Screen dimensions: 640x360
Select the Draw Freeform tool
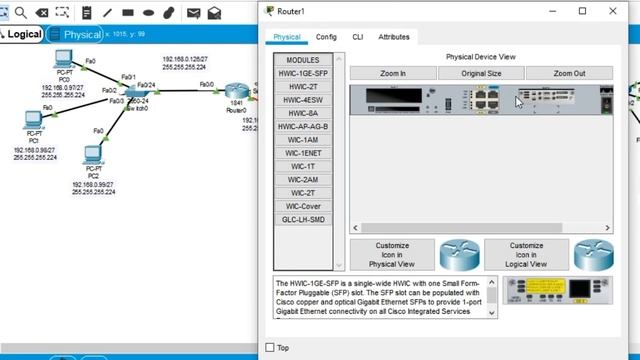[x=169, y=13]
